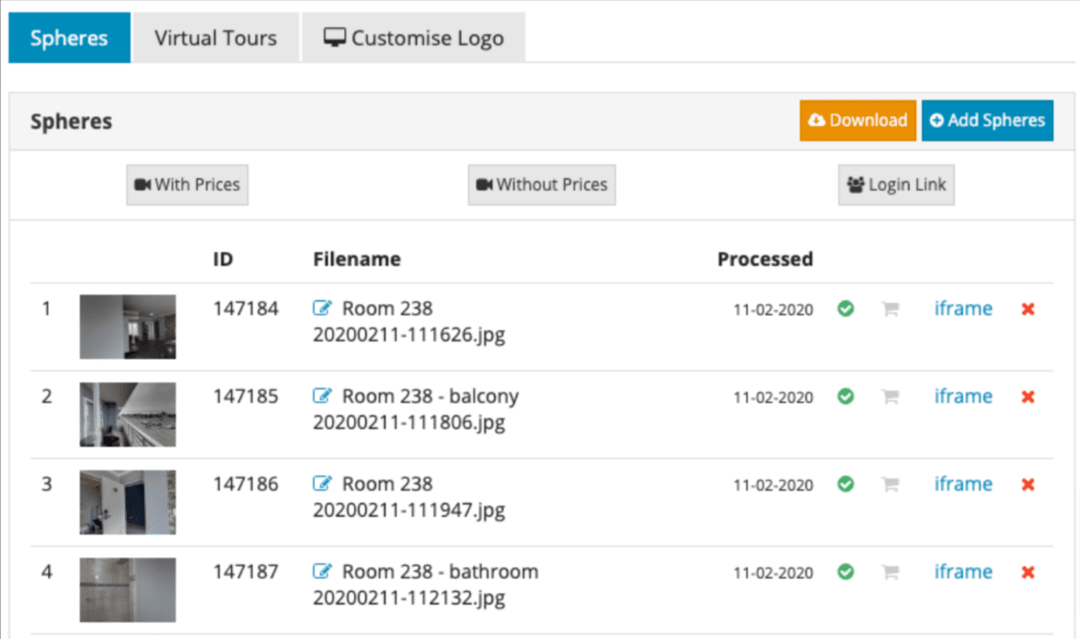The height and width of the screenshot is (639, 1080).
Task: Click the shopping cart icon for sphere 147185
Action: point(890,396)
